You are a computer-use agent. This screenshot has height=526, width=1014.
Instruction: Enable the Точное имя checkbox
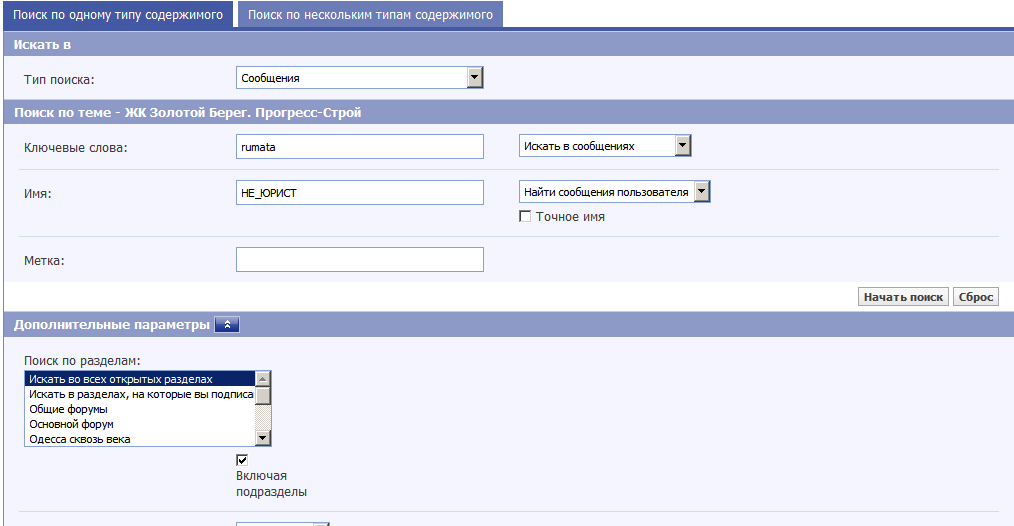pos(525,217)
